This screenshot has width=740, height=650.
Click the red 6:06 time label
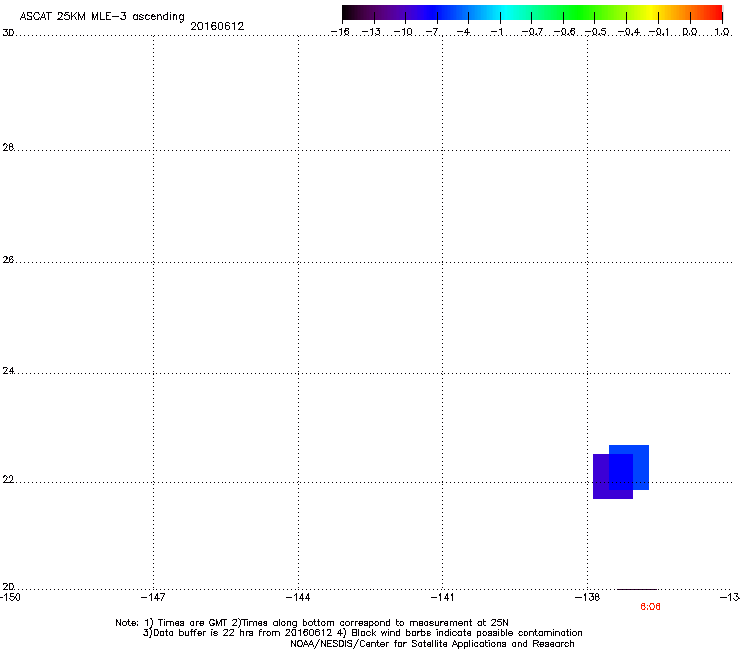(x=650, y=607)
